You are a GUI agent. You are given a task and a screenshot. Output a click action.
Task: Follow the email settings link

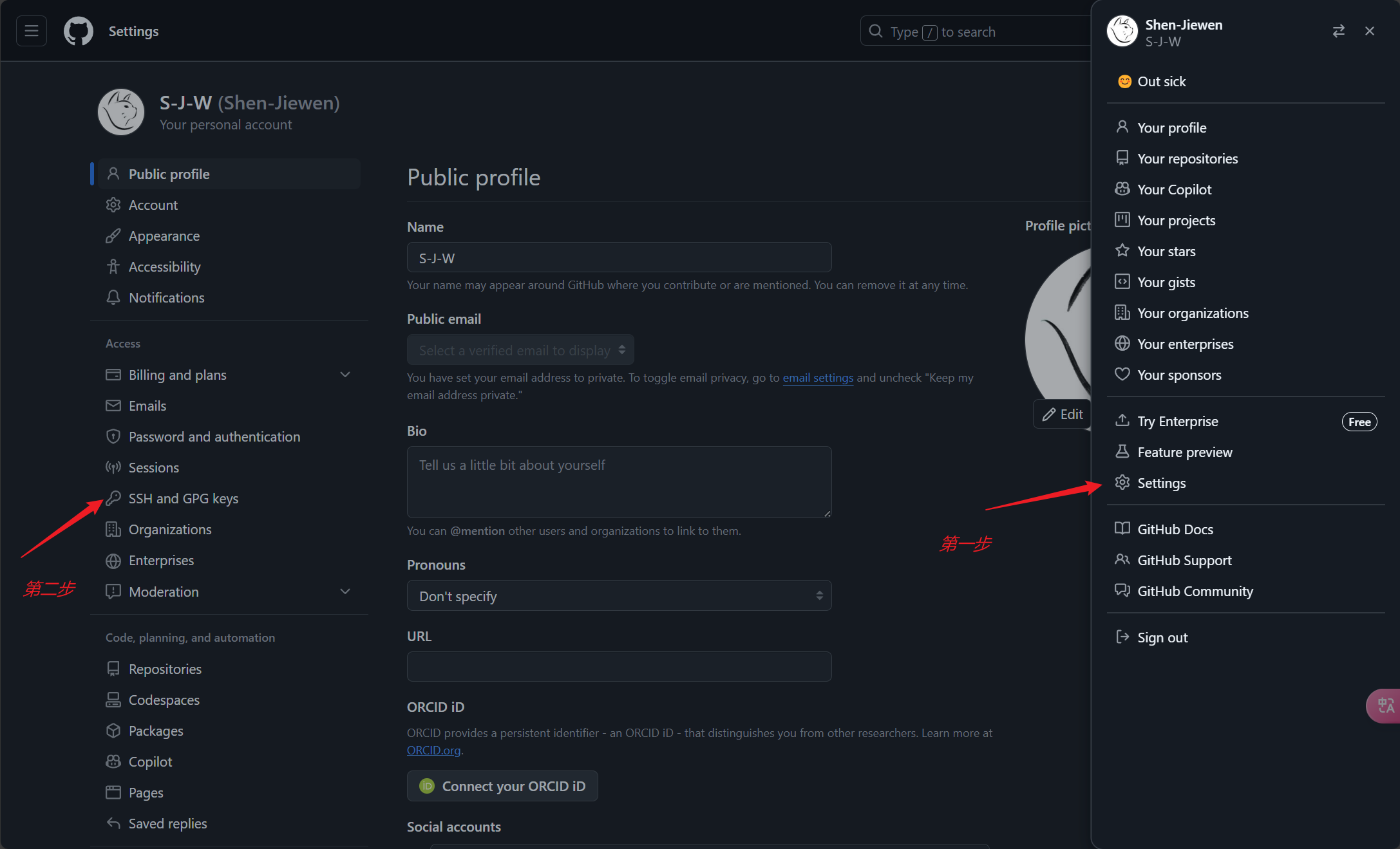click(818, 378)
